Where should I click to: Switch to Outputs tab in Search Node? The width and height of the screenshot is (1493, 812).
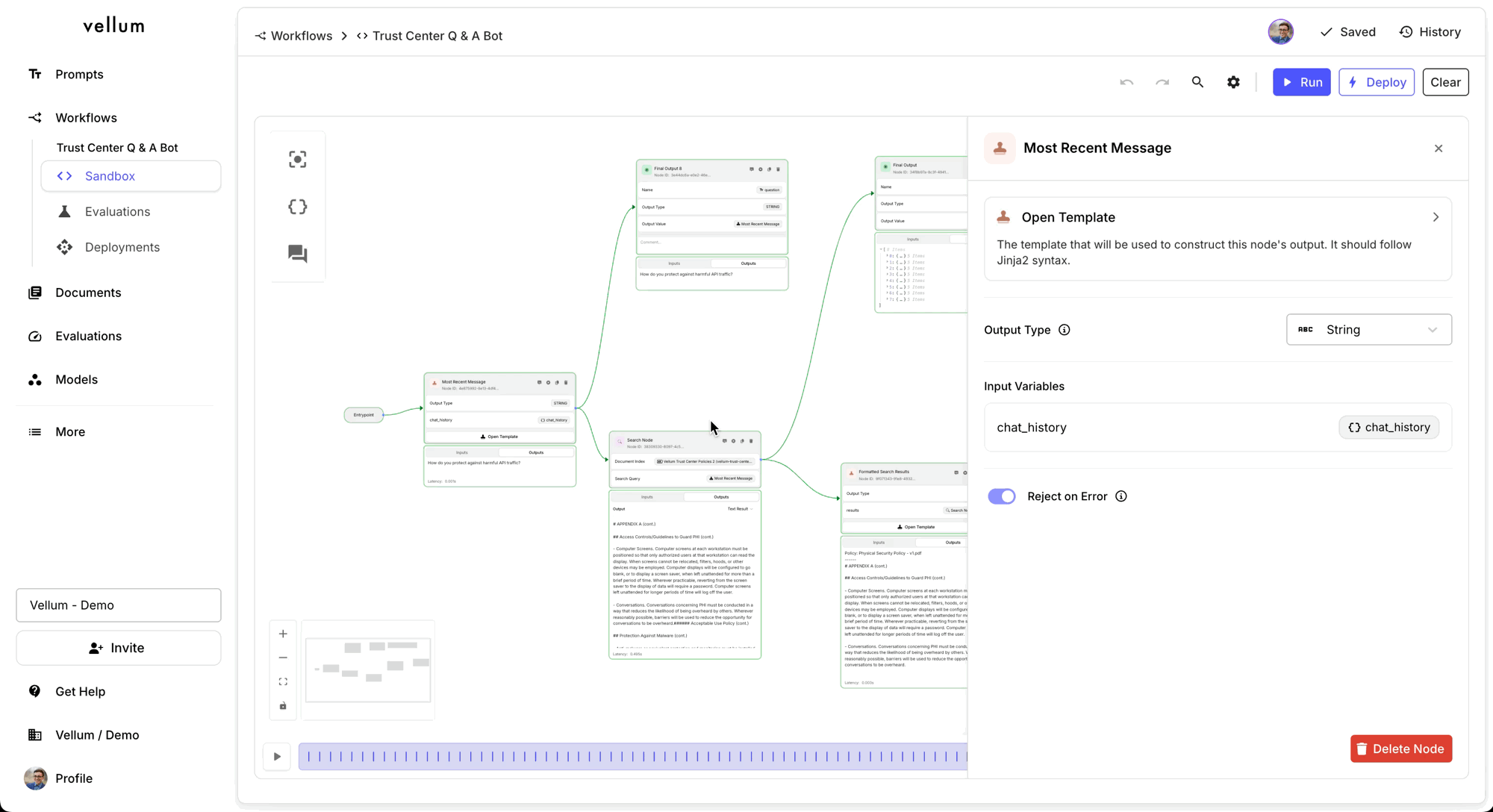[721, 497]
